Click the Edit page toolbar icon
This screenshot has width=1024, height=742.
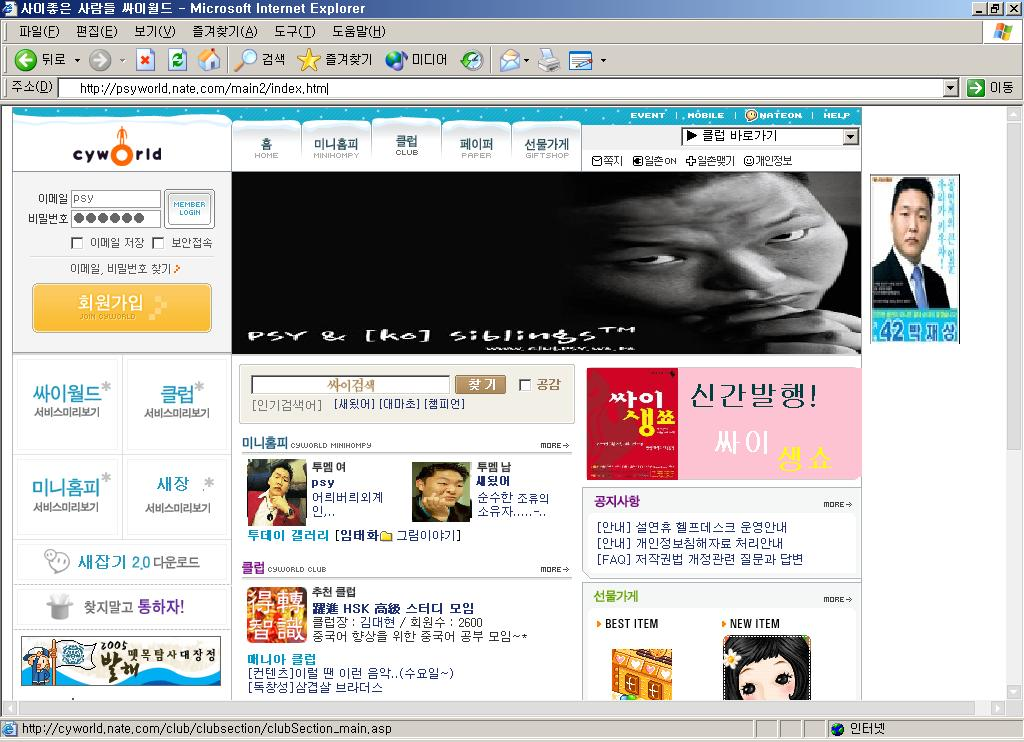(x=581, y=60)
